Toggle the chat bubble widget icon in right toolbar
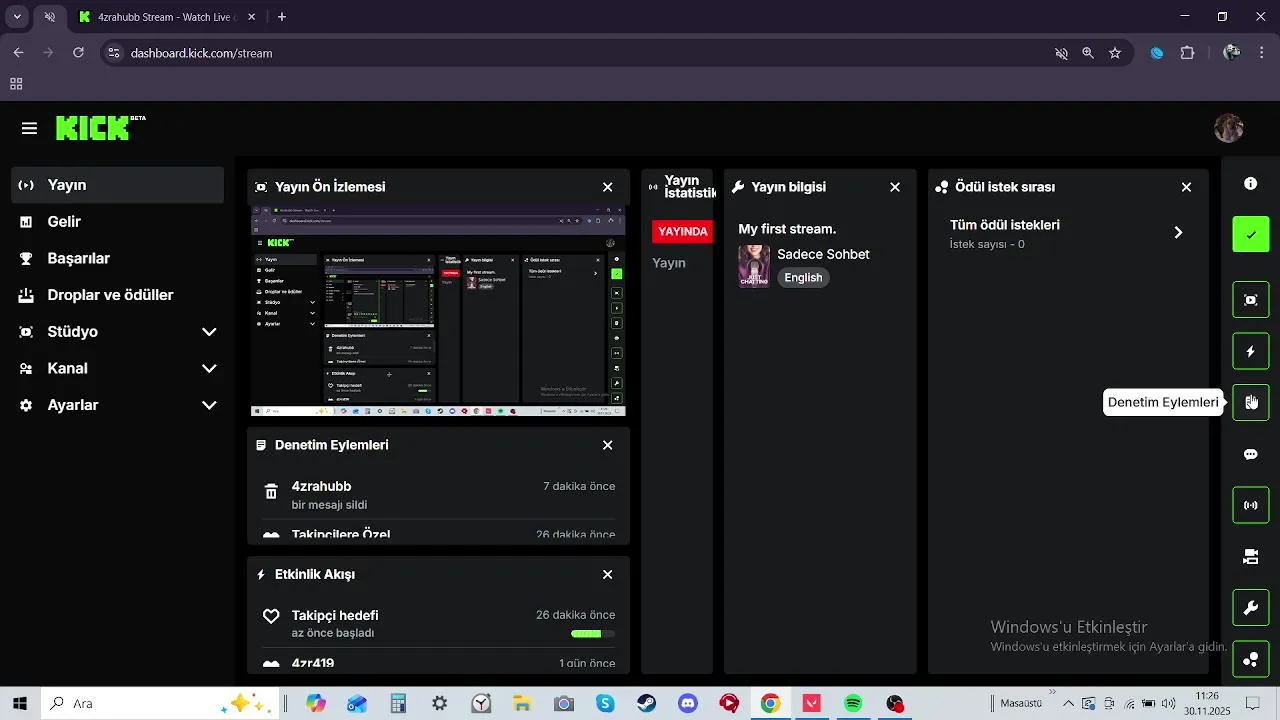Viewport: 1280px width, 720px height. click(x=1250, y=454)
